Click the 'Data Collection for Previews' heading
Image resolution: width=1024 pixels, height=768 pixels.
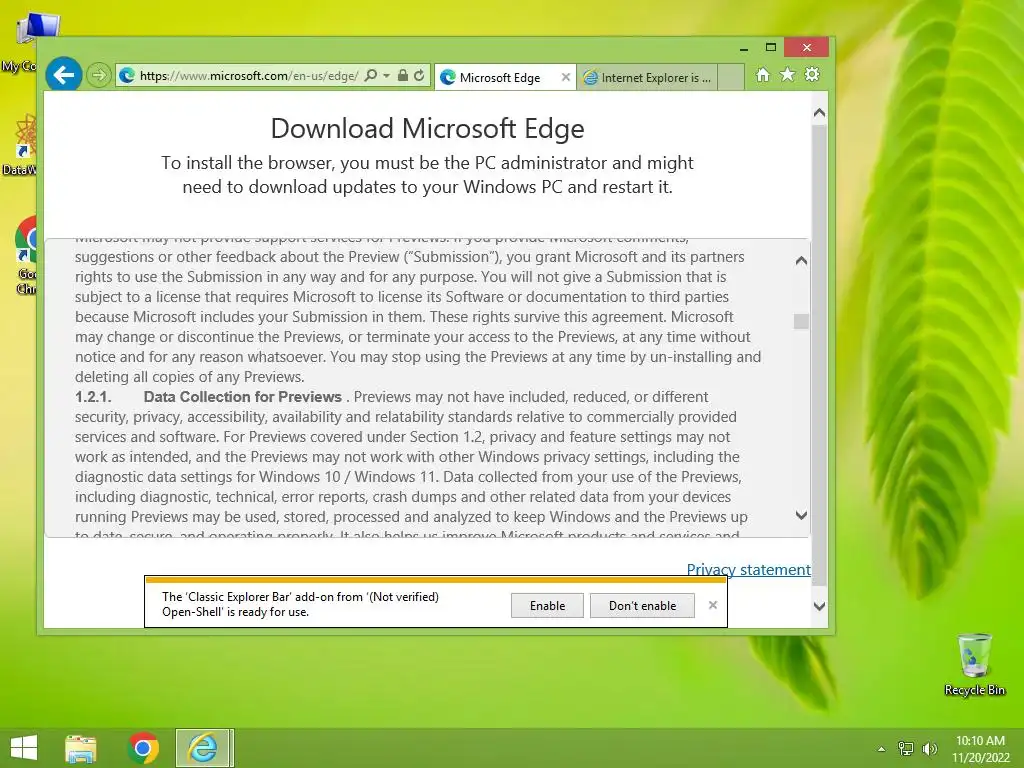[242, 397]
